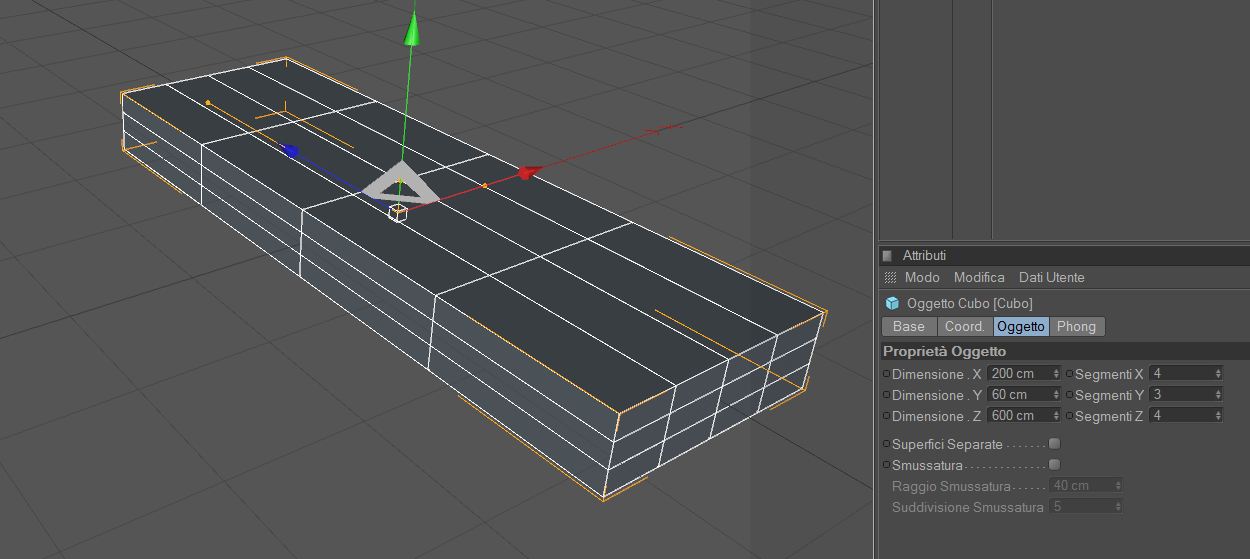The height and width of the screenshot is (559, 1250).
Task: Click the Dimensione . X label
Action: click(x=937, y=374)
